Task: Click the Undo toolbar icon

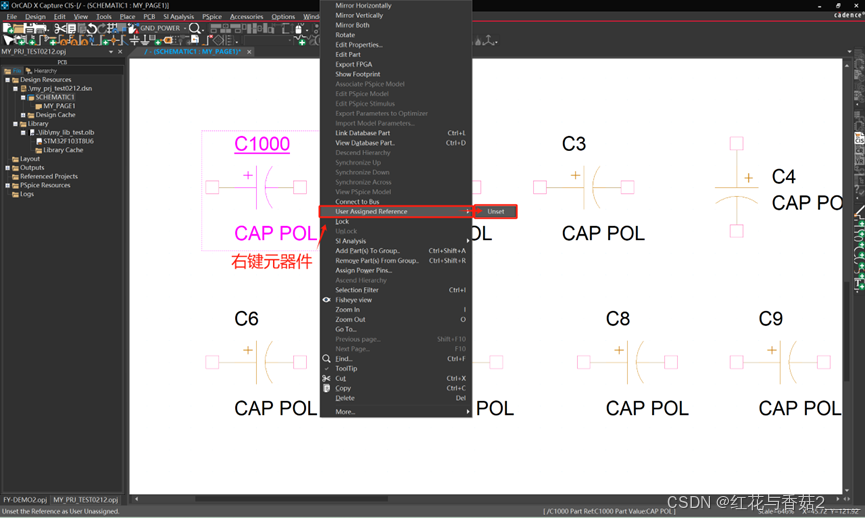Action: pos(92,28)
